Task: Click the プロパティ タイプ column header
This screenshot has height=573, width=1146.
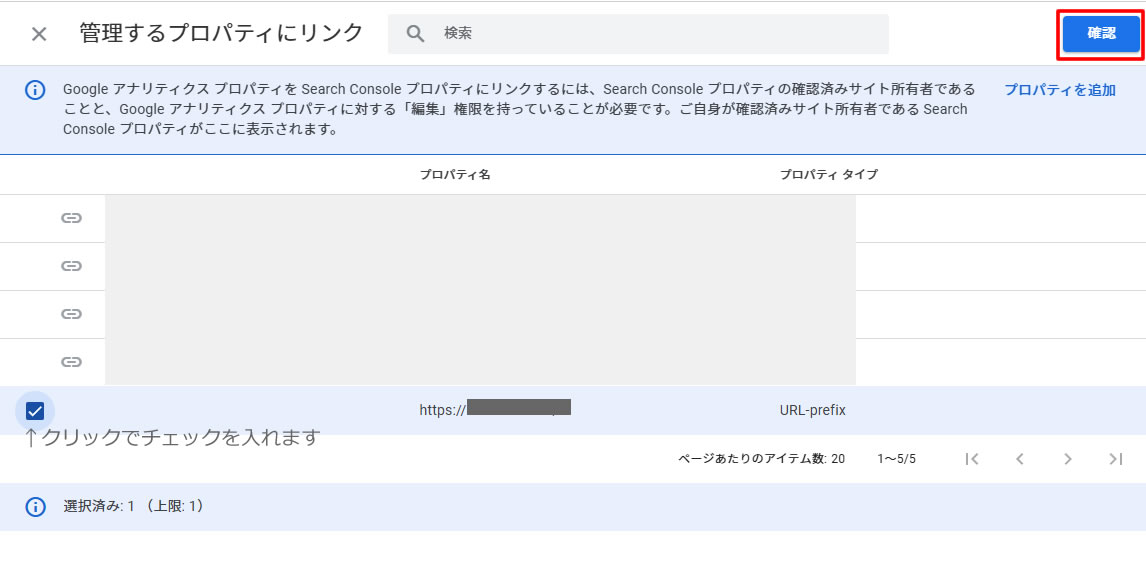Action: [x=828, y=175]
